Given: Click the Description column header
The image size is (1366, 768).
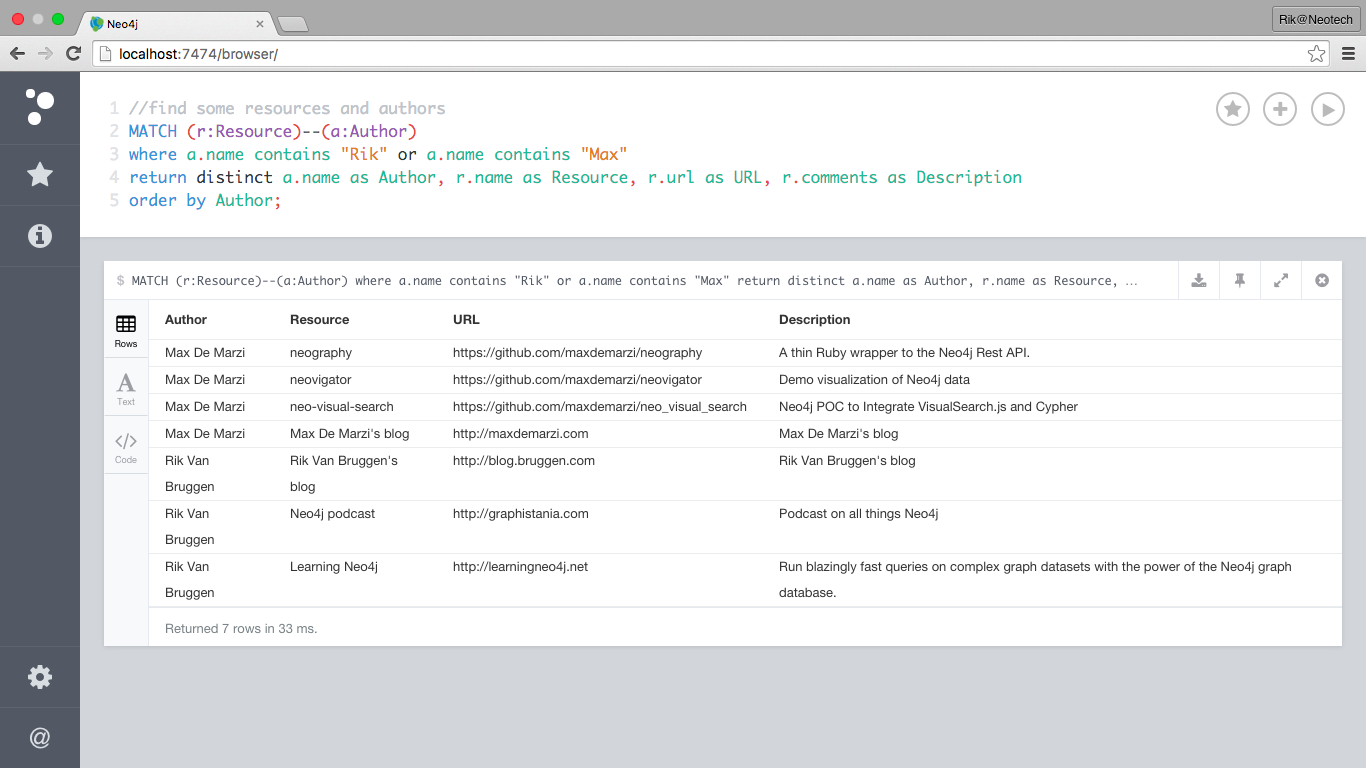Looking at the screenshot, I should click(815, 320).
